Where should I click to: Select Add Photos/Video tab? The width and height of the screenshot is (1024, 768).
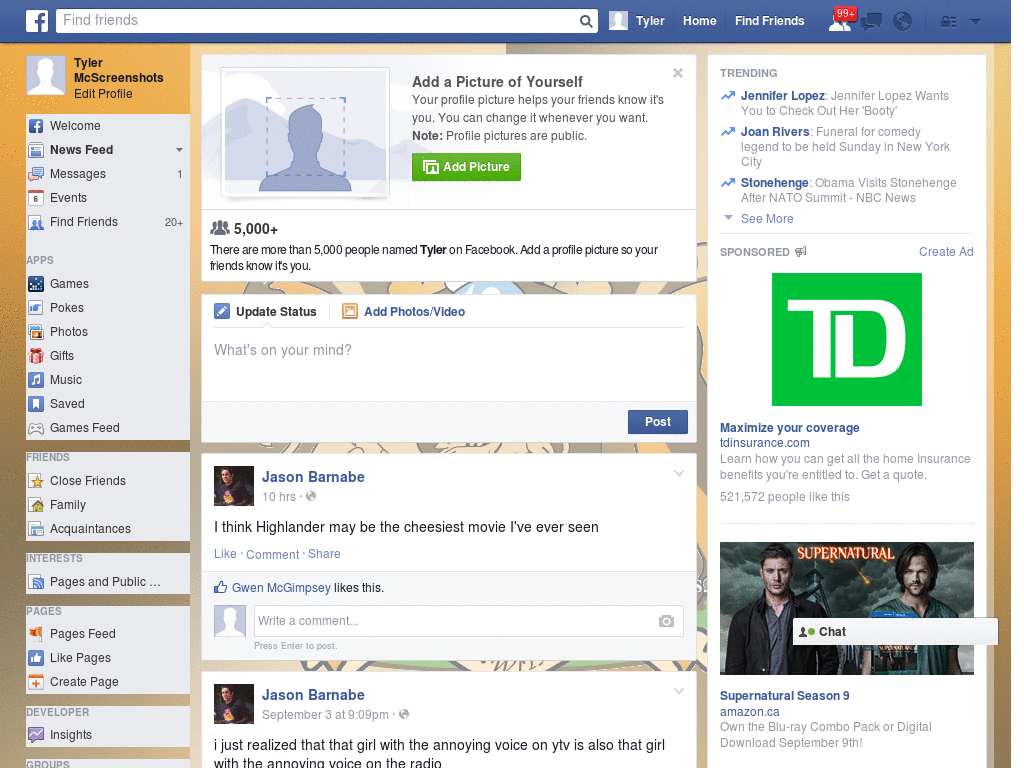pyautogui.click(x=404, y=312)
